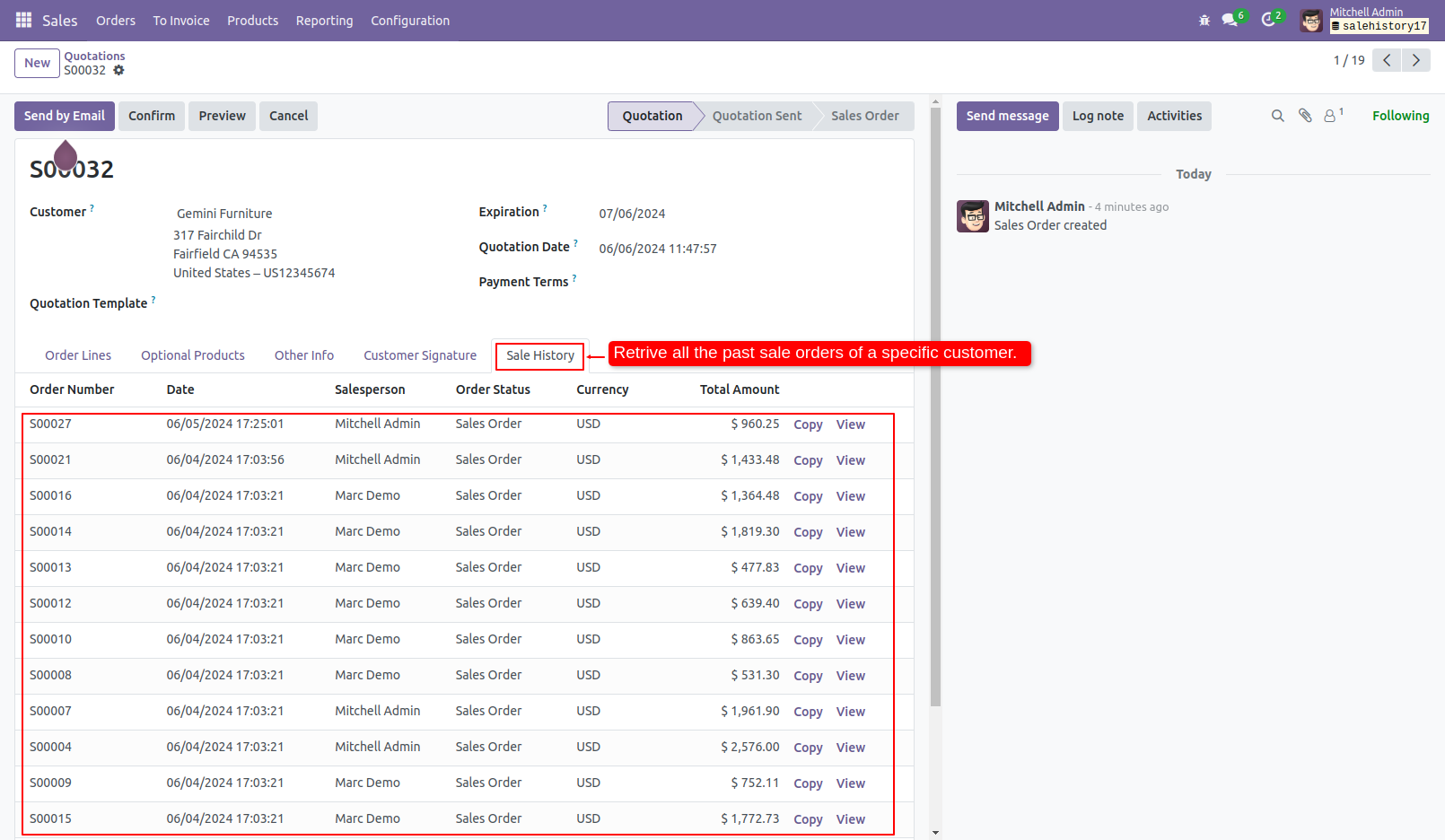Open the Reporting menu
This screenshot has width=1445, height=840.
[324, 20]
